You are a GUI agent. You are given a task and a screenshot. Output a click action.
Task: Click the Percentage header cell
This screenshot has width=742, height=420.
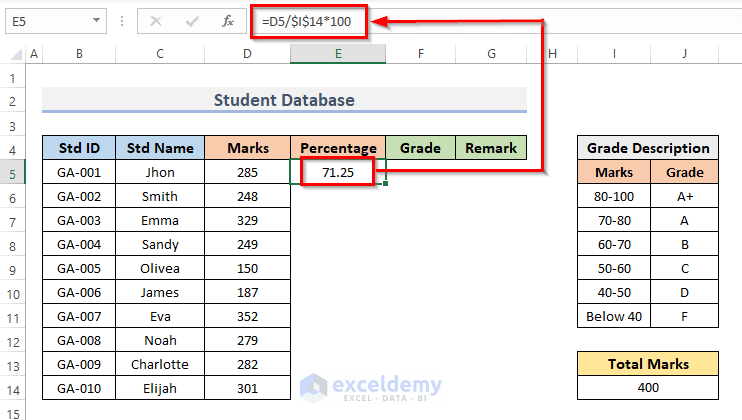click(x=338, y=148)
